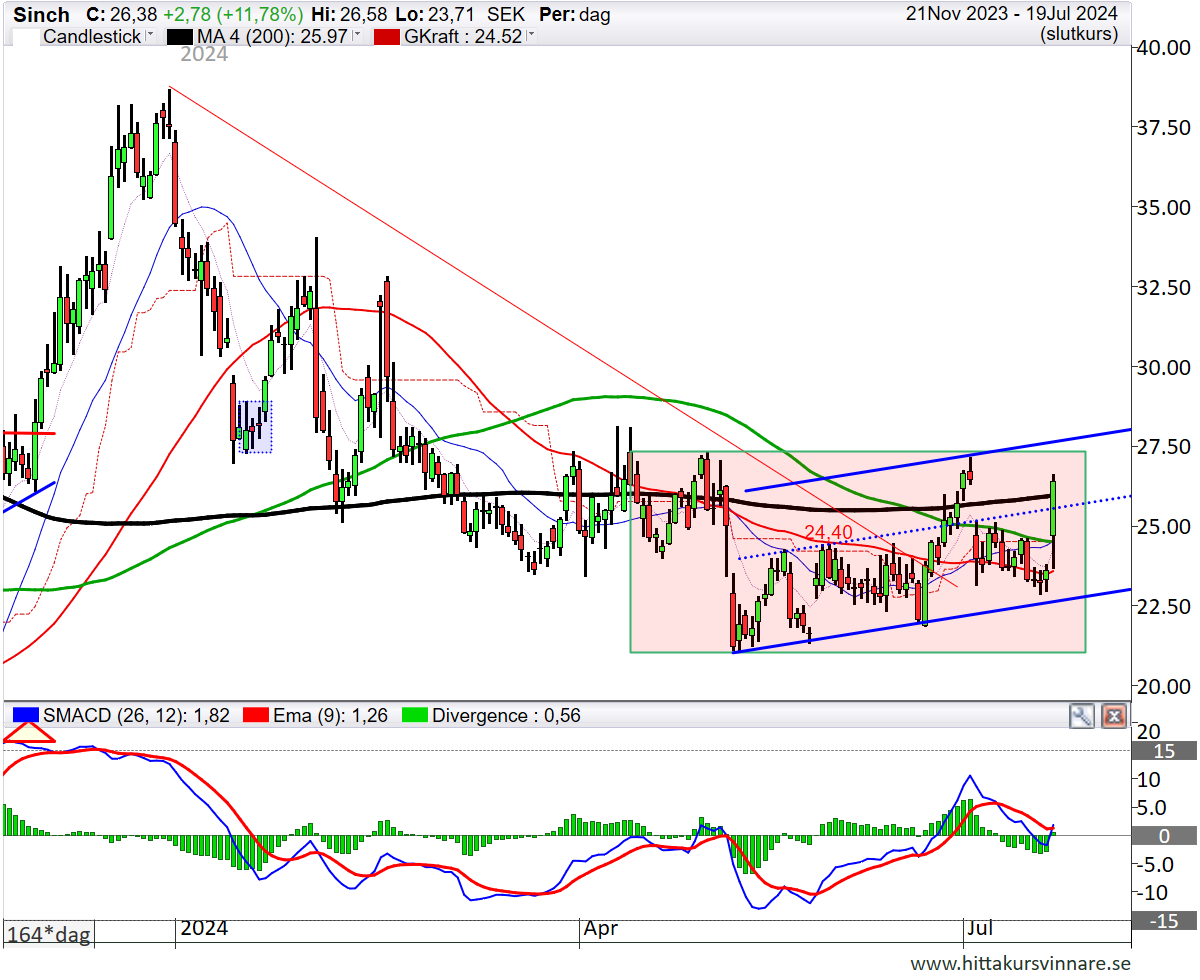Click the date range 21Nov 2023 - 19Jul 2024
The height and width of the screenshot is (980, 1200).
[1012, 14]
